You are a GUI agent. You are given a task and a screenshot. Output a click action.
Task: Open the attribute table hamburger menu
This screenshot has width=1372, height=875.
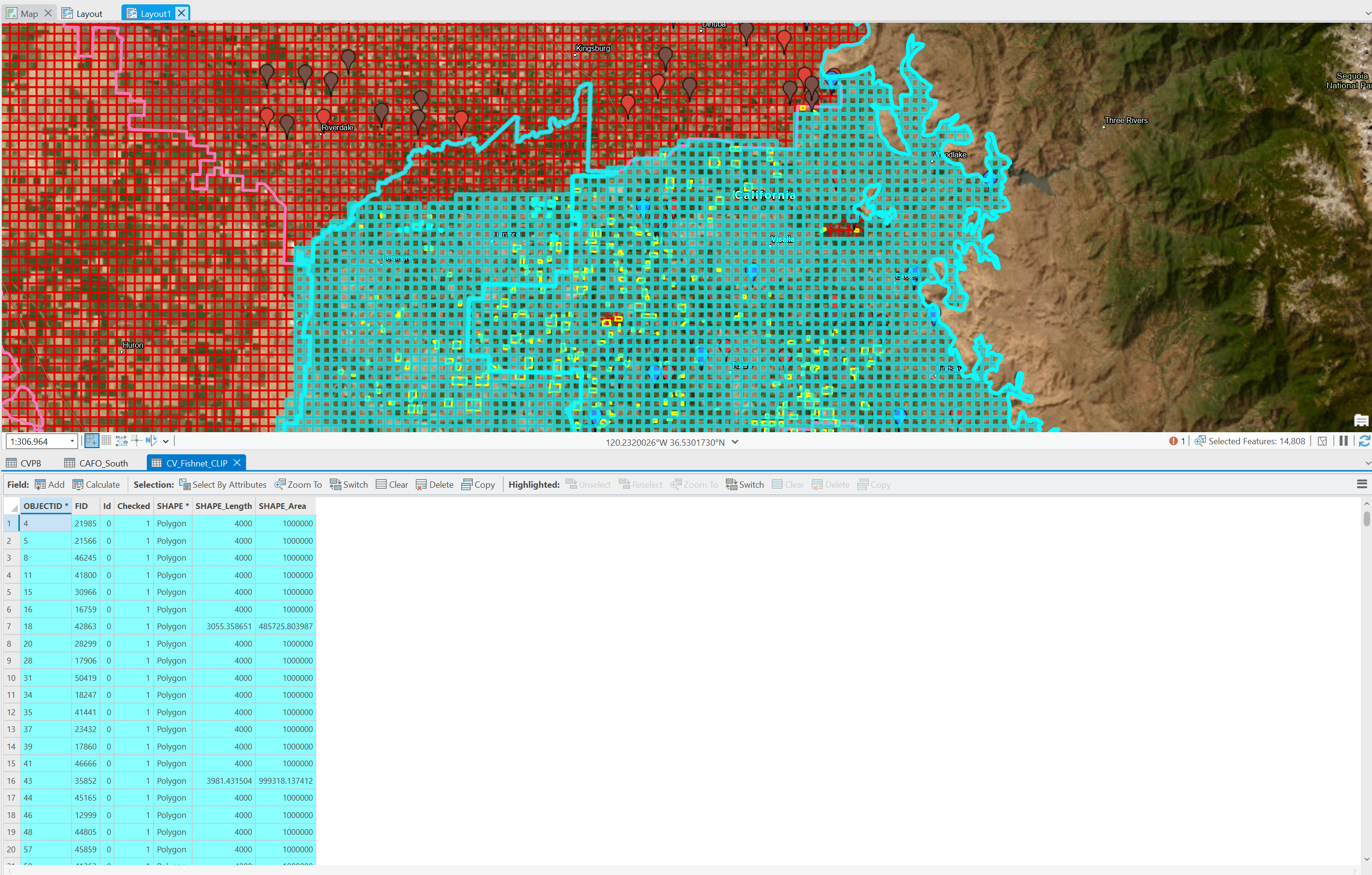tap(1362, 484)
